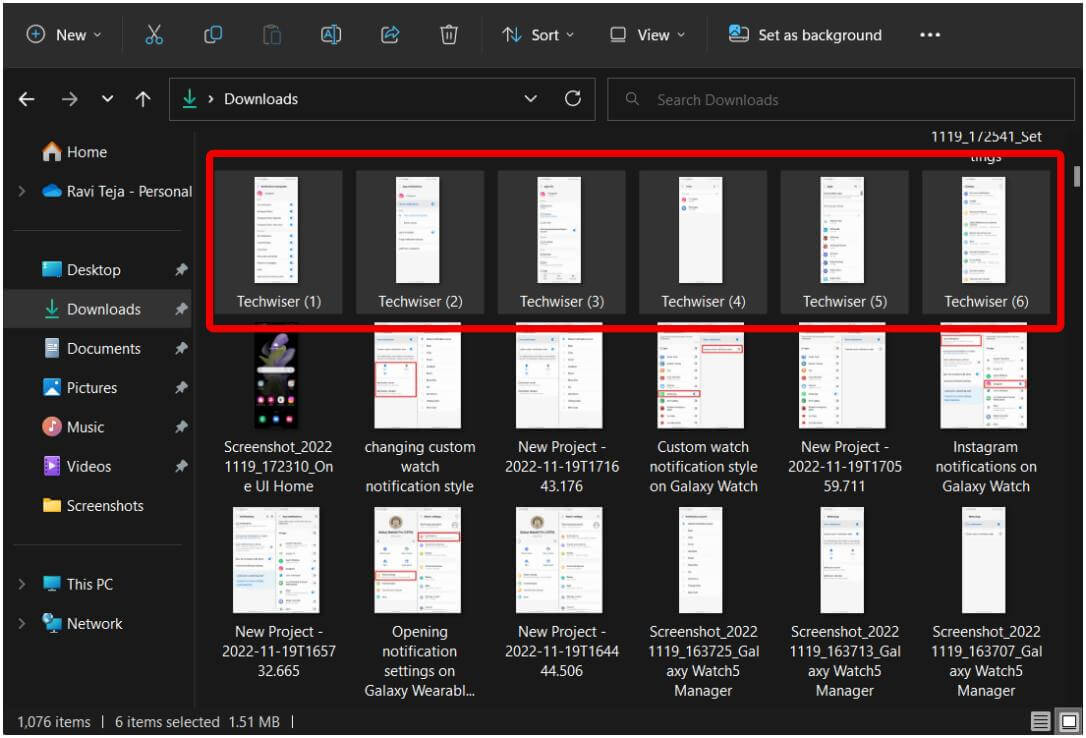Viewport: 1086px width, 738px height.
Task: Select changing custom watch notification style file
Action: pos(420,410)
